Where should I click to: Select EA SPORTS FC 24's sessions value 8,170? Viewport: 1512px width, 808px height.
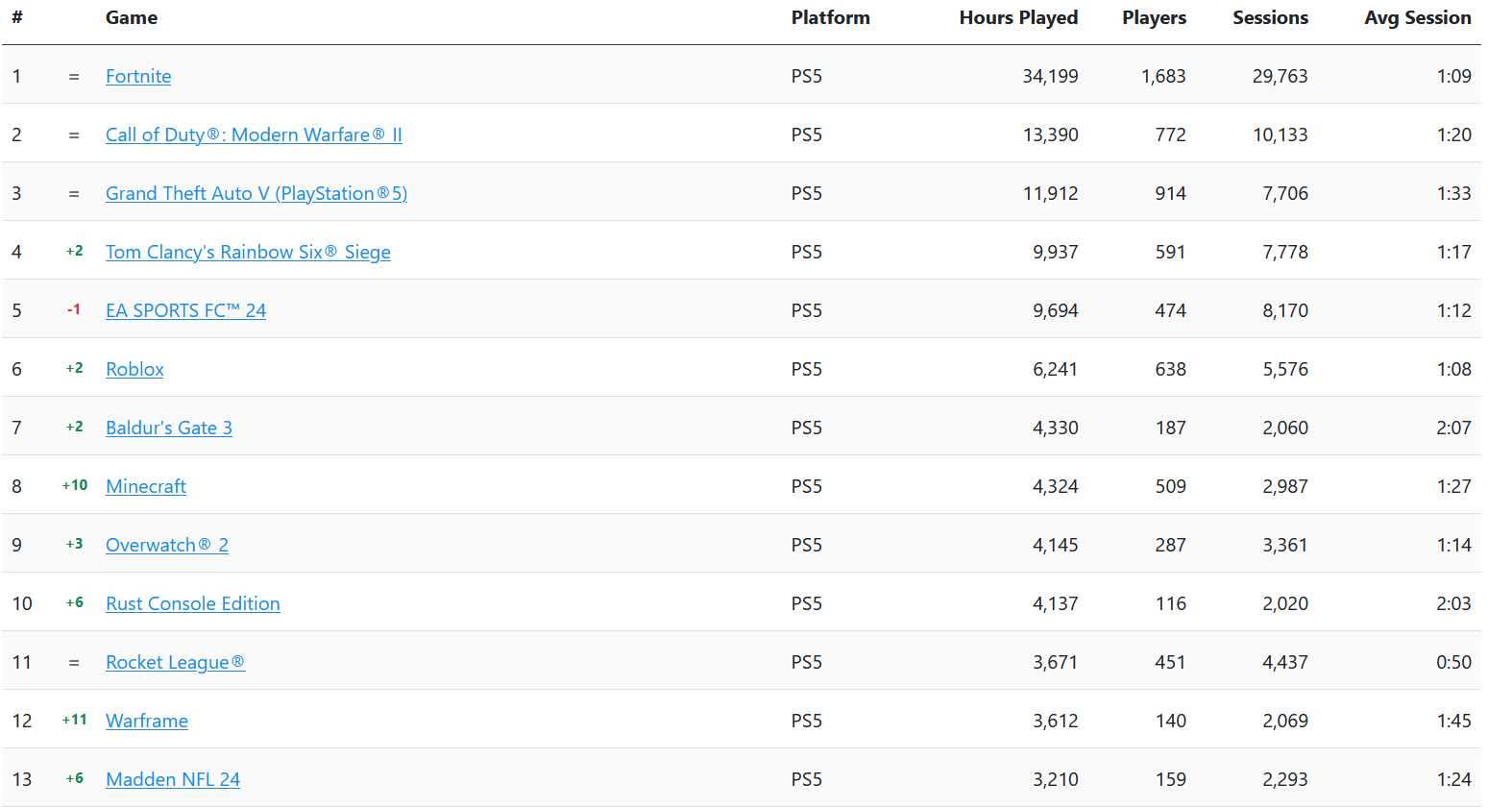click(1285, 310)
